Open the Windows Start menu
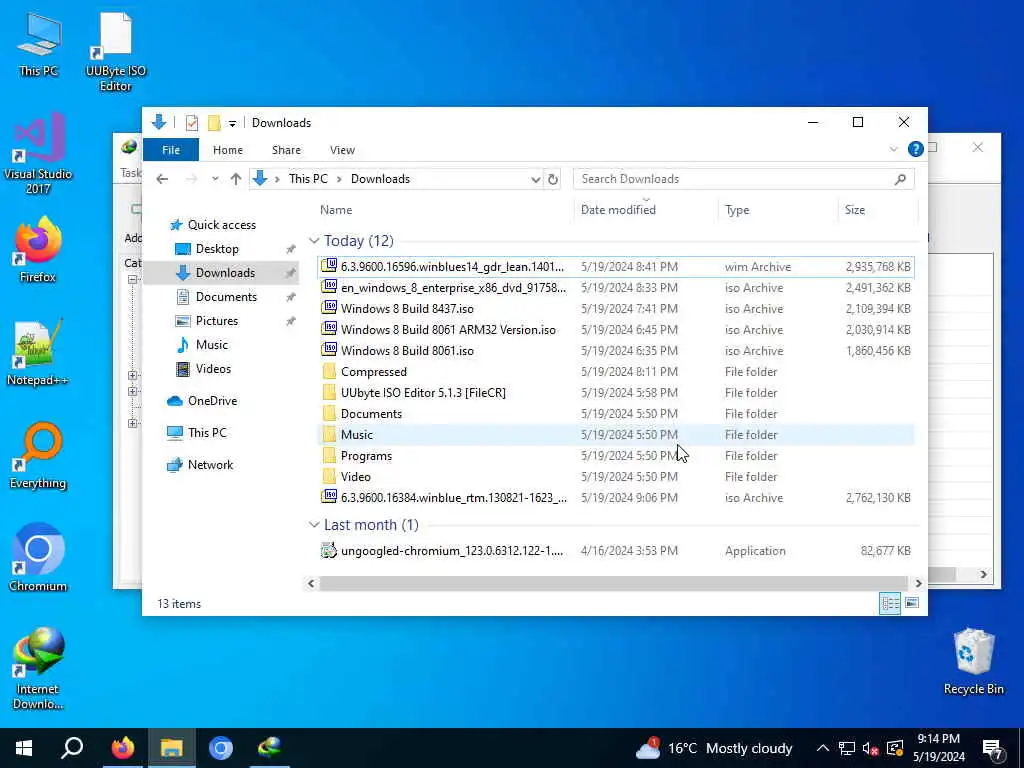This screenshot has height=768, width=1024. point(24,748)
